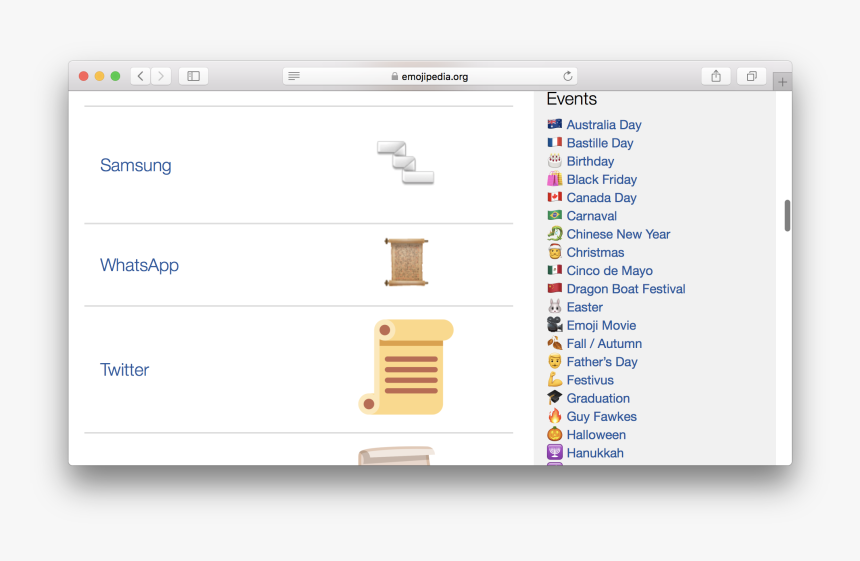Image resolution: width=860 pixels, height=561 pixels.
Task: Open the Easter link
Action: 585,307
